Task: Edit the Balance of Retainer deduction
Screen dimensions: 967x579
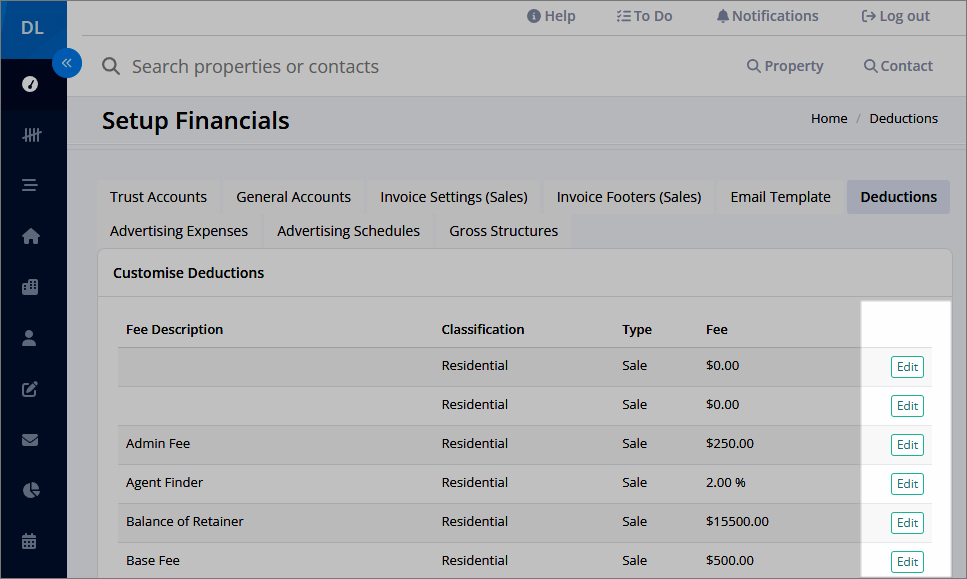Action: [x=907, y=523]
